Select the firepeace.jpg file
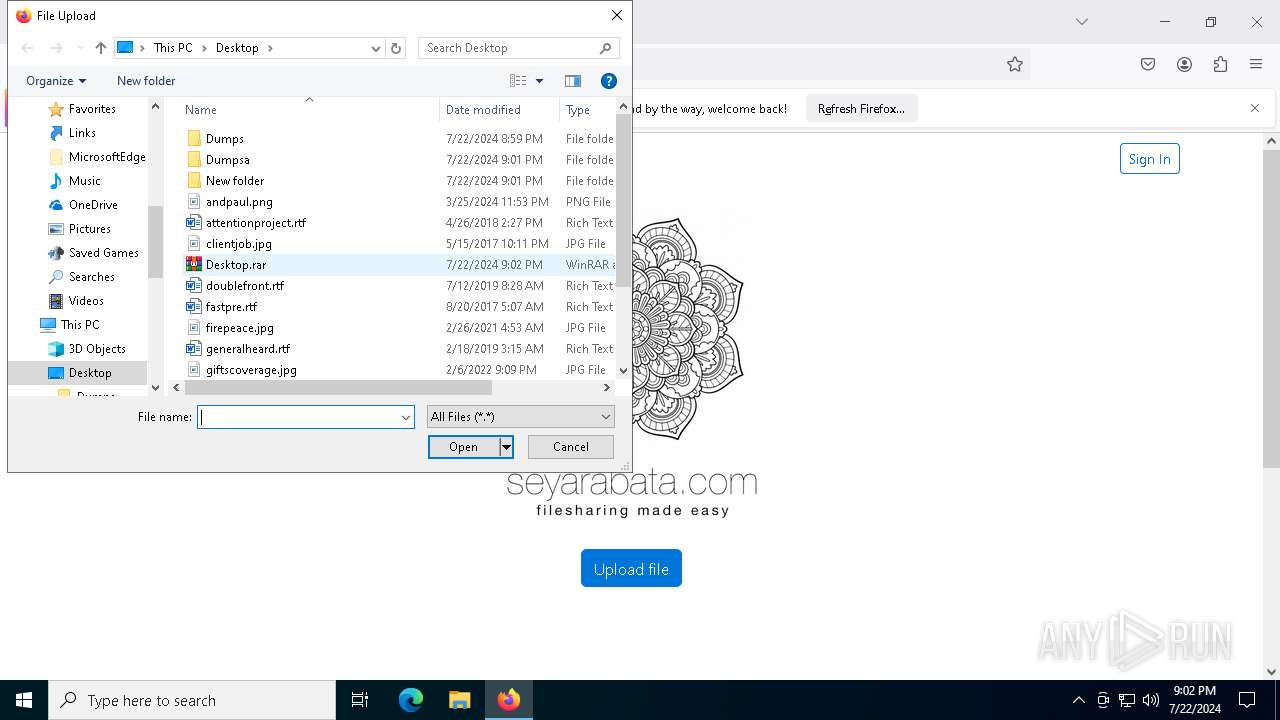This screenshot has width=1280, height=720. pos(240,328)
